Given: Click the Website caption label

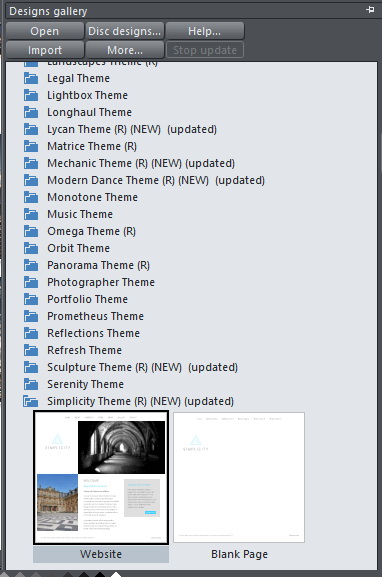Looking at the screenshot, I should click(101, 554).
